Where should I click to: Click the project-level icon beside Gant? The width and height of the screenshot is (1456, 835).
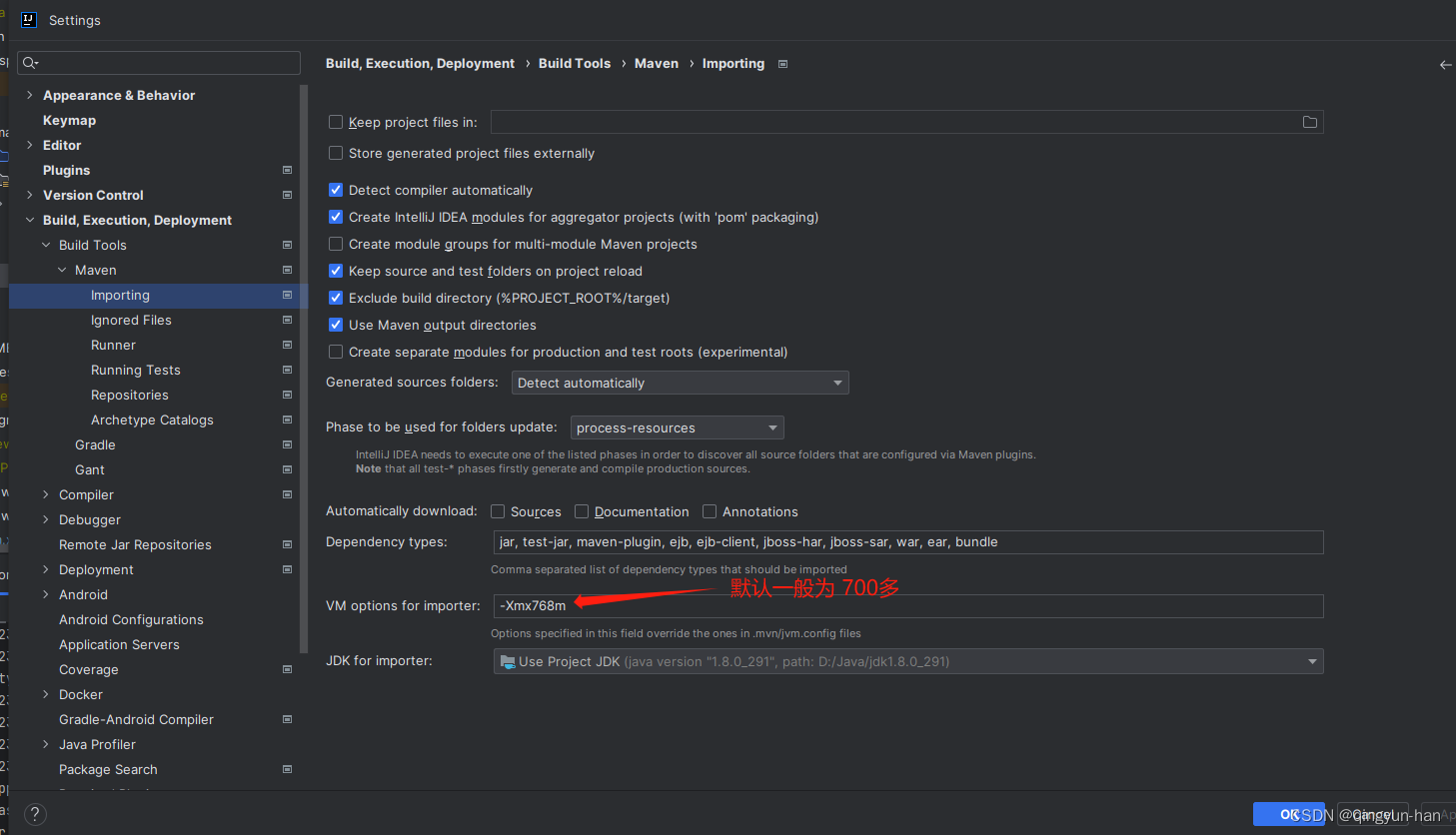coord(287,469)
